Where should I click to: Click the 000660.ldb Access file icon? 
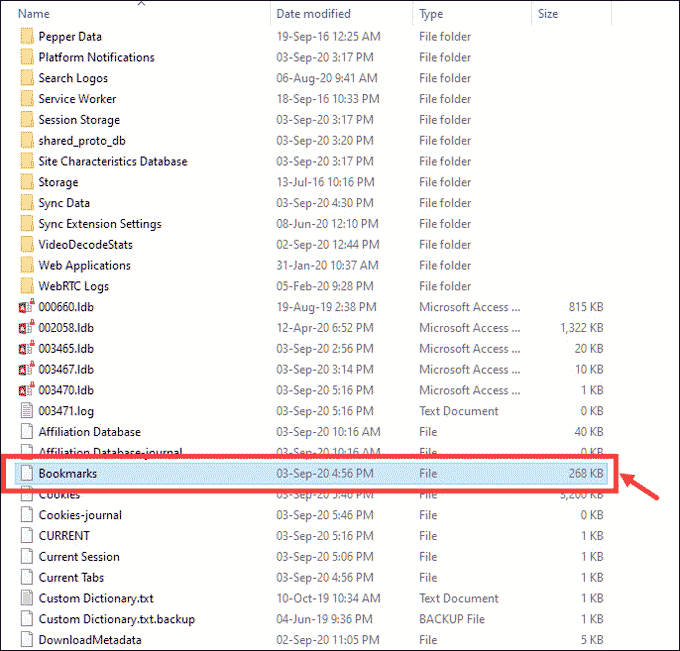coord(26,306)
